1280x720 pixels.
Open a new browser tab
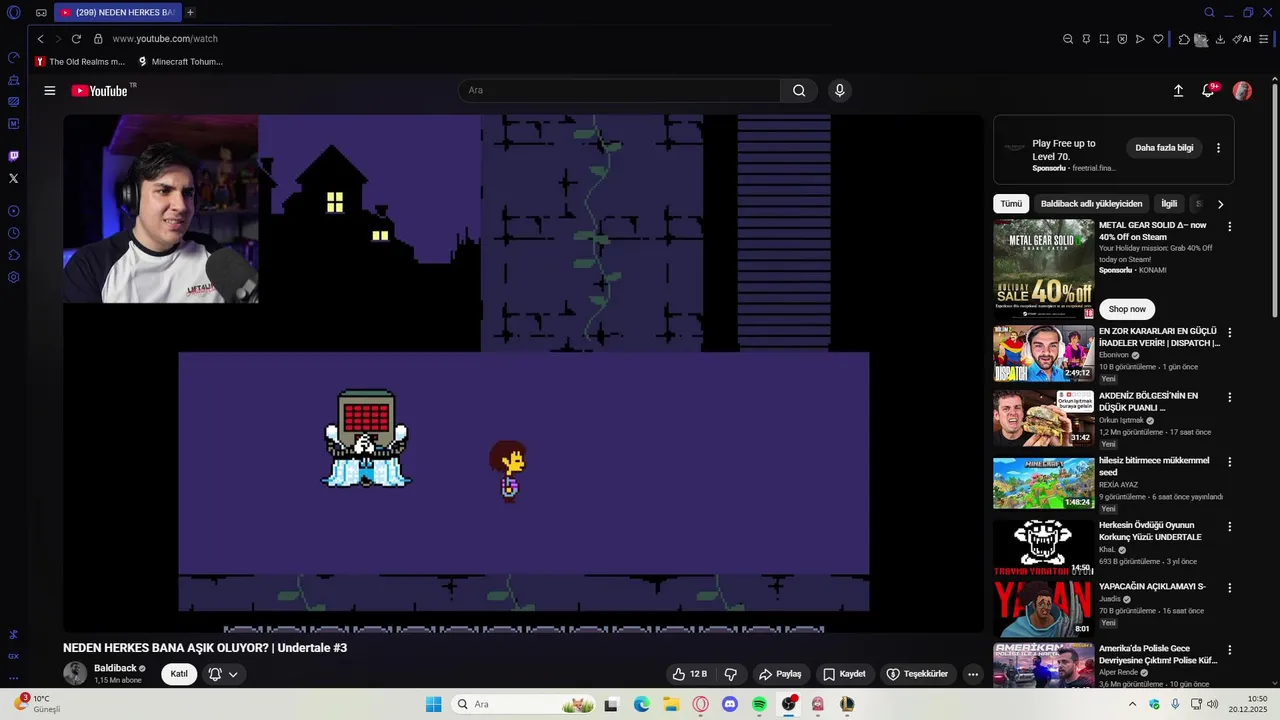click(x=190, y=13)
